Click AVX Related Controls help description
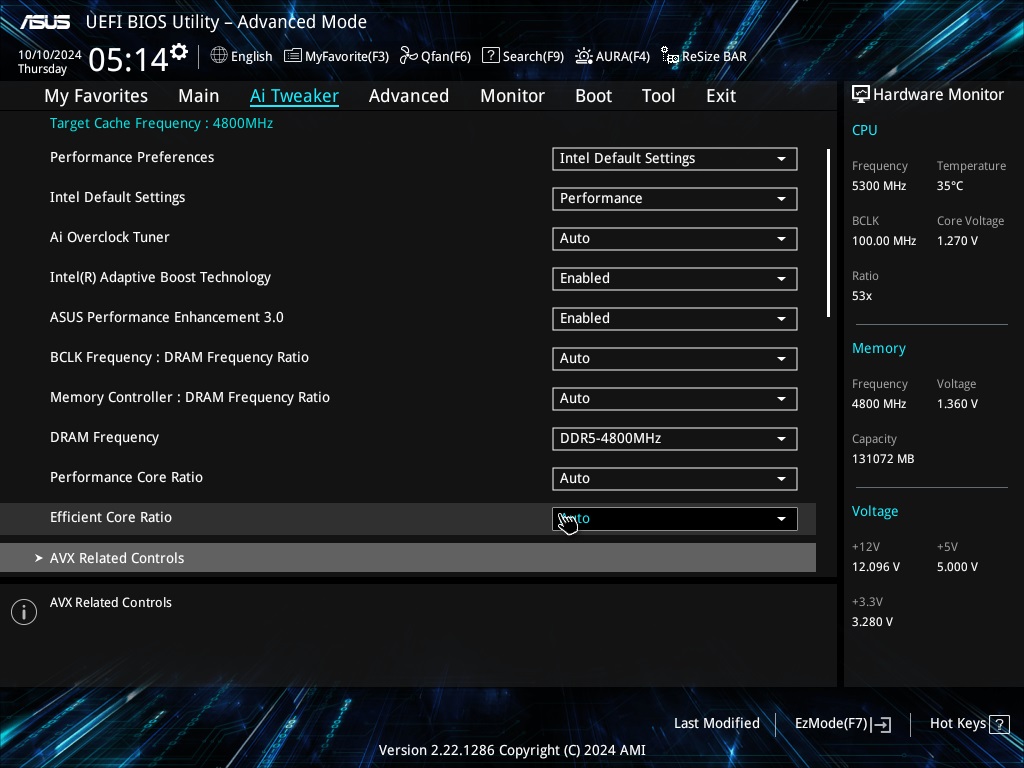 click(x=111, y=602)
